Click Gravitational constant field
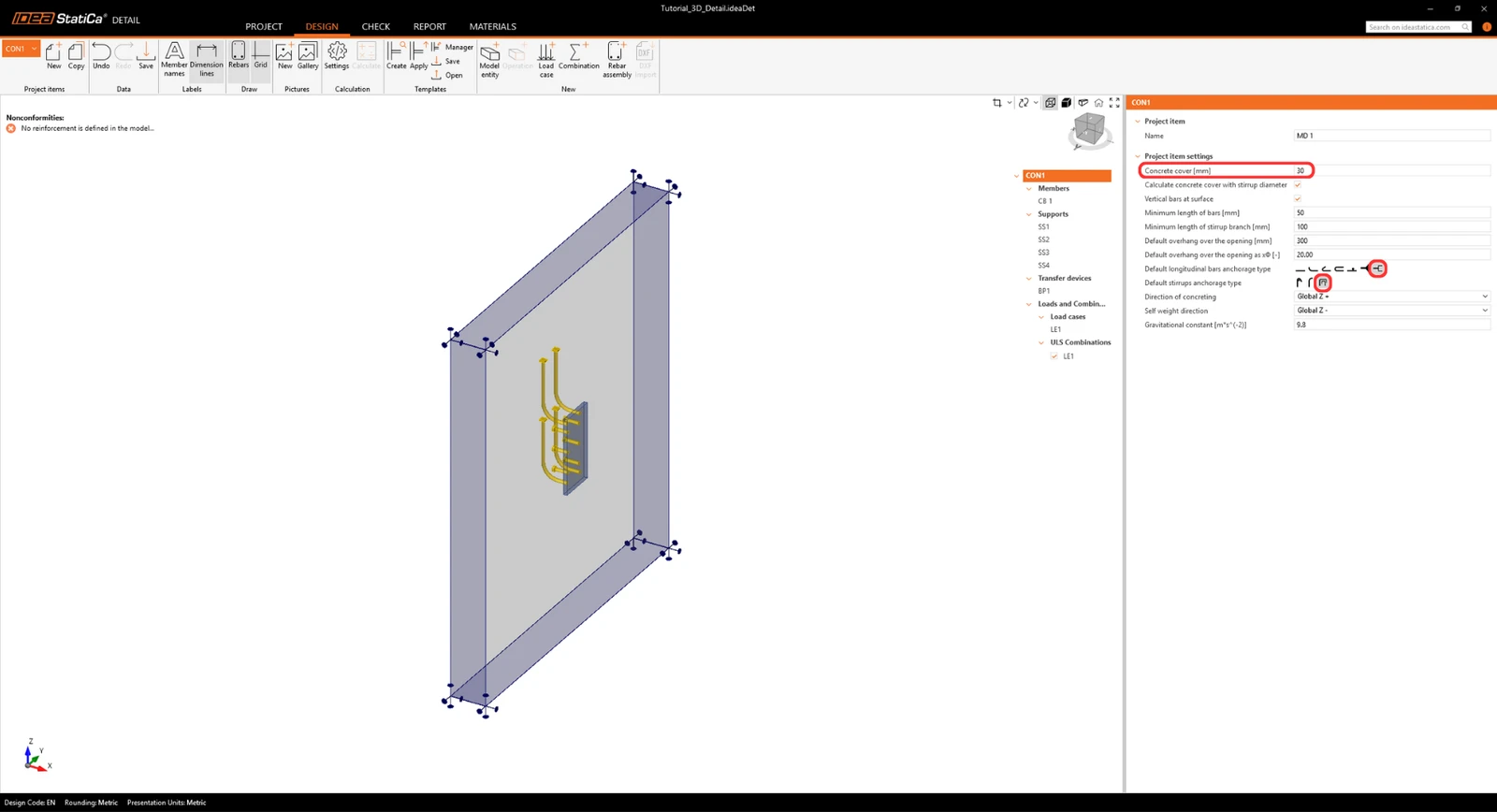Viewport: 1497px width, 812px height. click(x=1392, y=325)
